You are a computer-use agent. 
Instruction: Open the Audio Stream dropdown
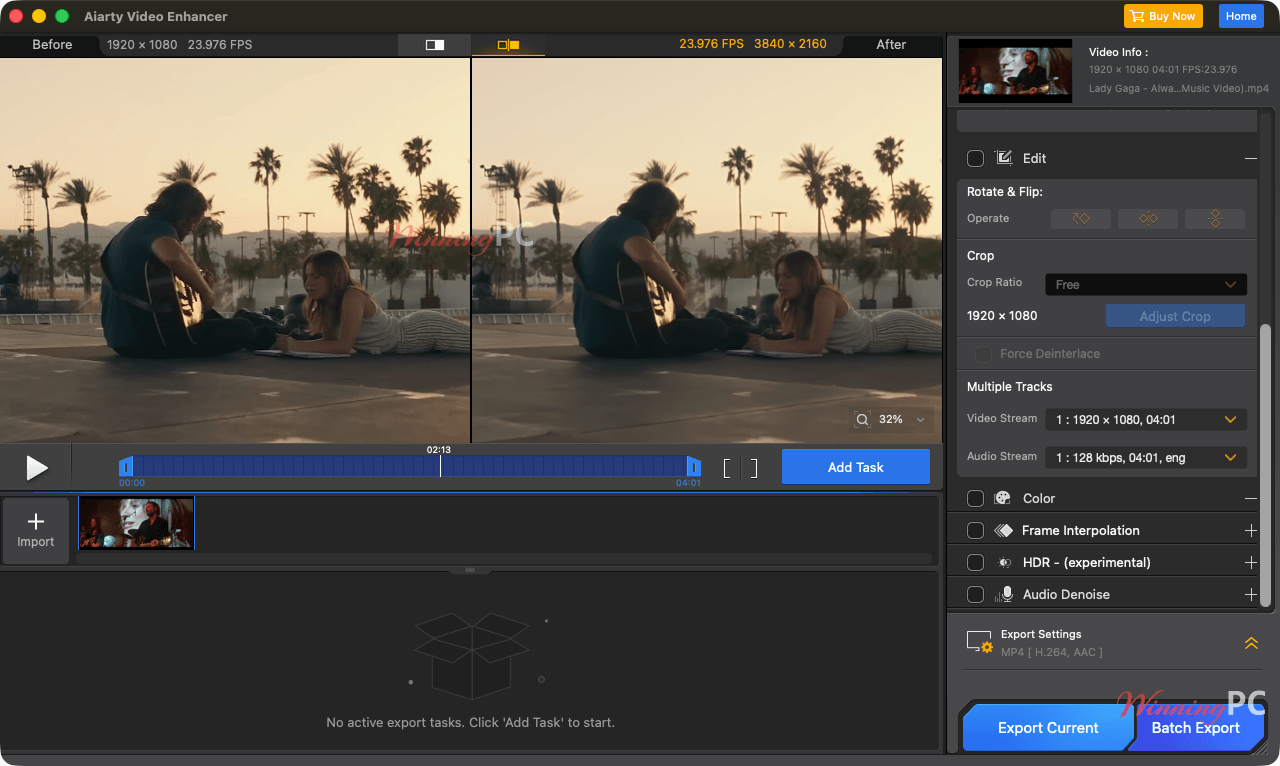[x=1146, y=457]
